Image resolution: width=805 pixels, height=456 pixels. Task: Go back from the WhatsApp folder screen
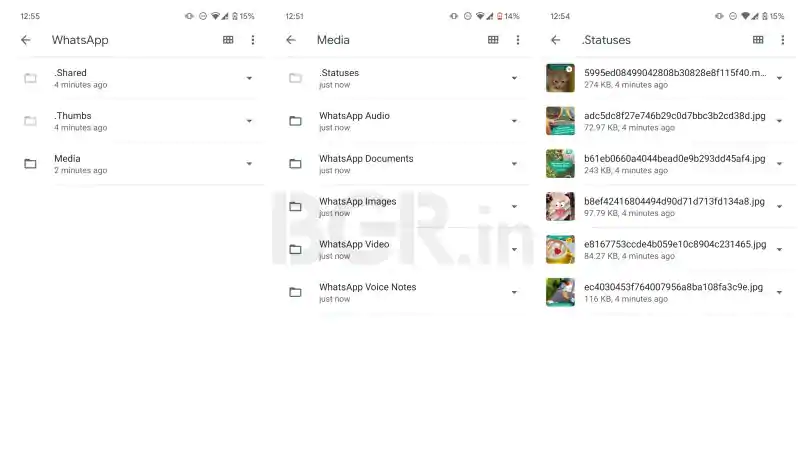click(26, 40)
